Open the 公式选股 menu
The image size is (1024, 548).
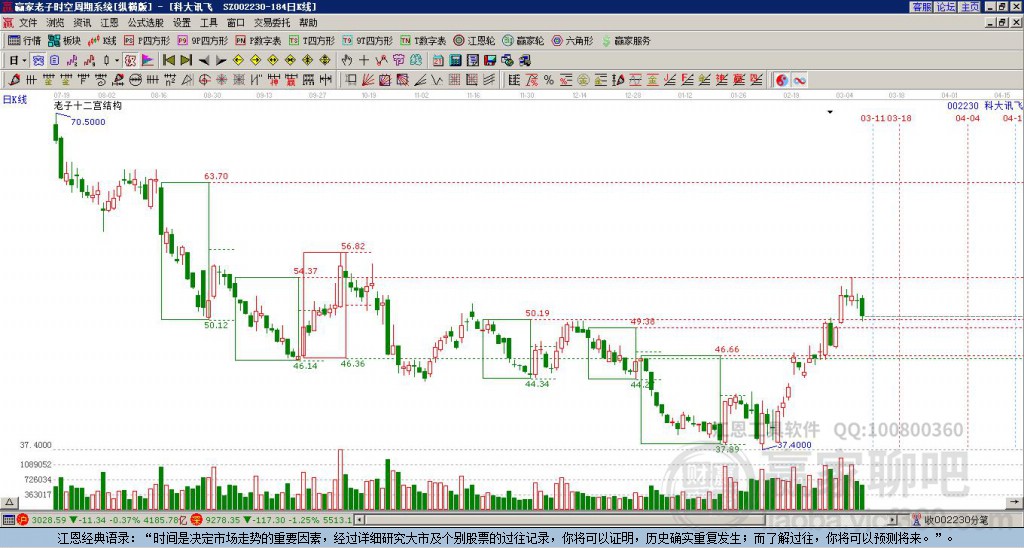click(146, 23)
